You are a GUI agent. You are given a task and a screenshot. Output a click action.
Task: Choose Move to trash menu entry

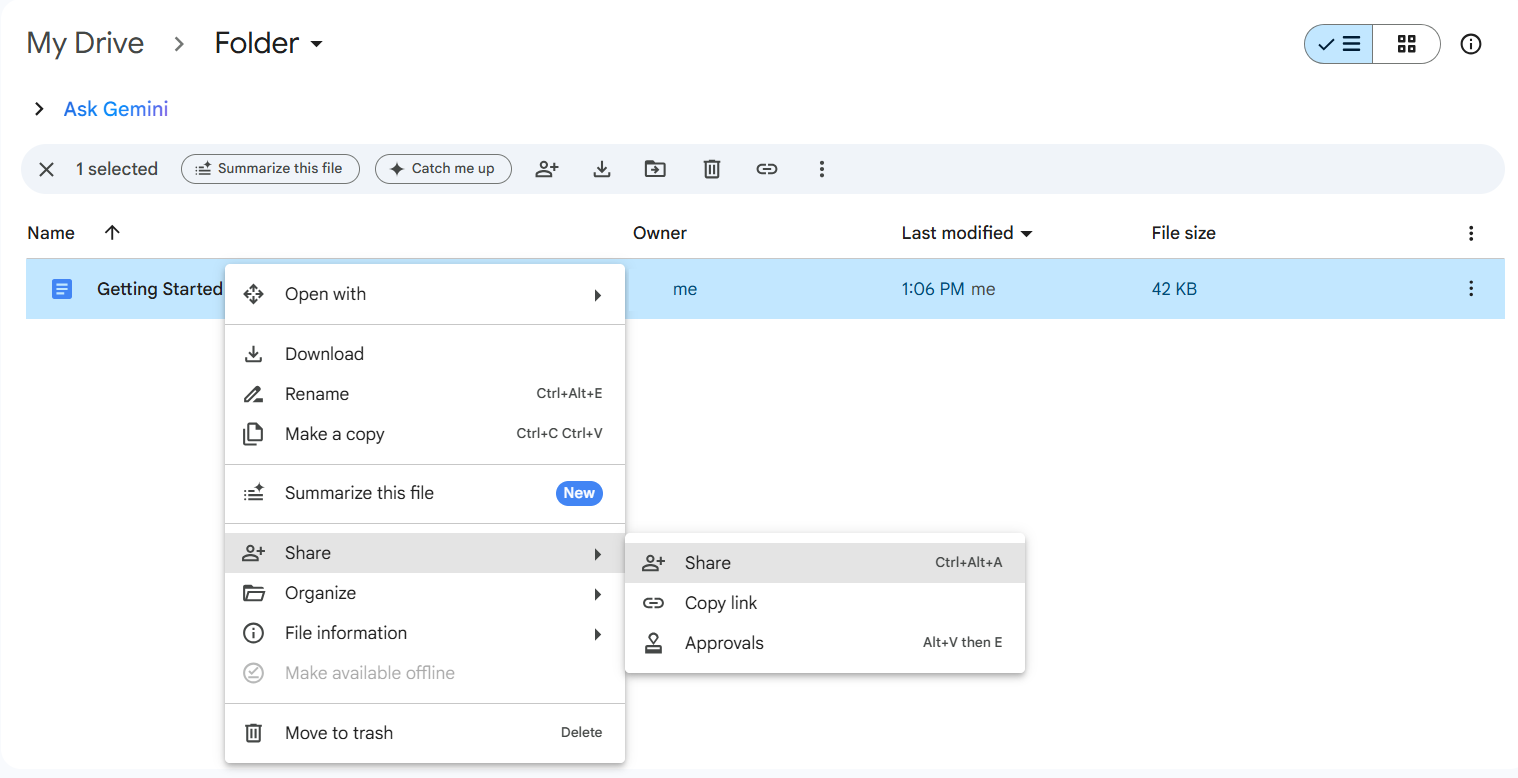point(425,733)
